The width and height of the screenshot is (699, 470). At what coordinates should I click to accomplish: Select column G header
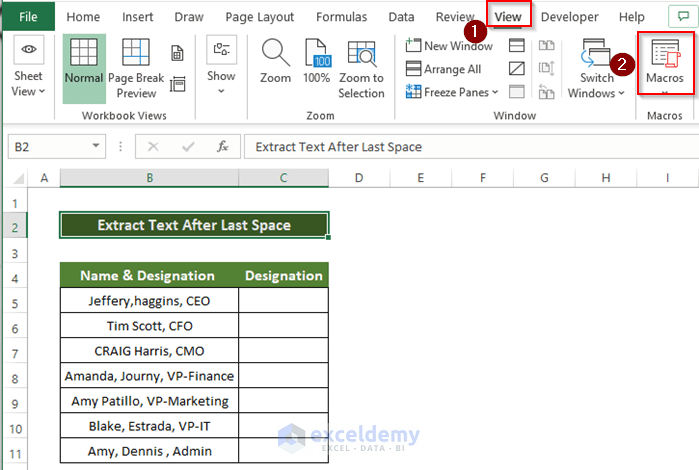tap(544, 178)
